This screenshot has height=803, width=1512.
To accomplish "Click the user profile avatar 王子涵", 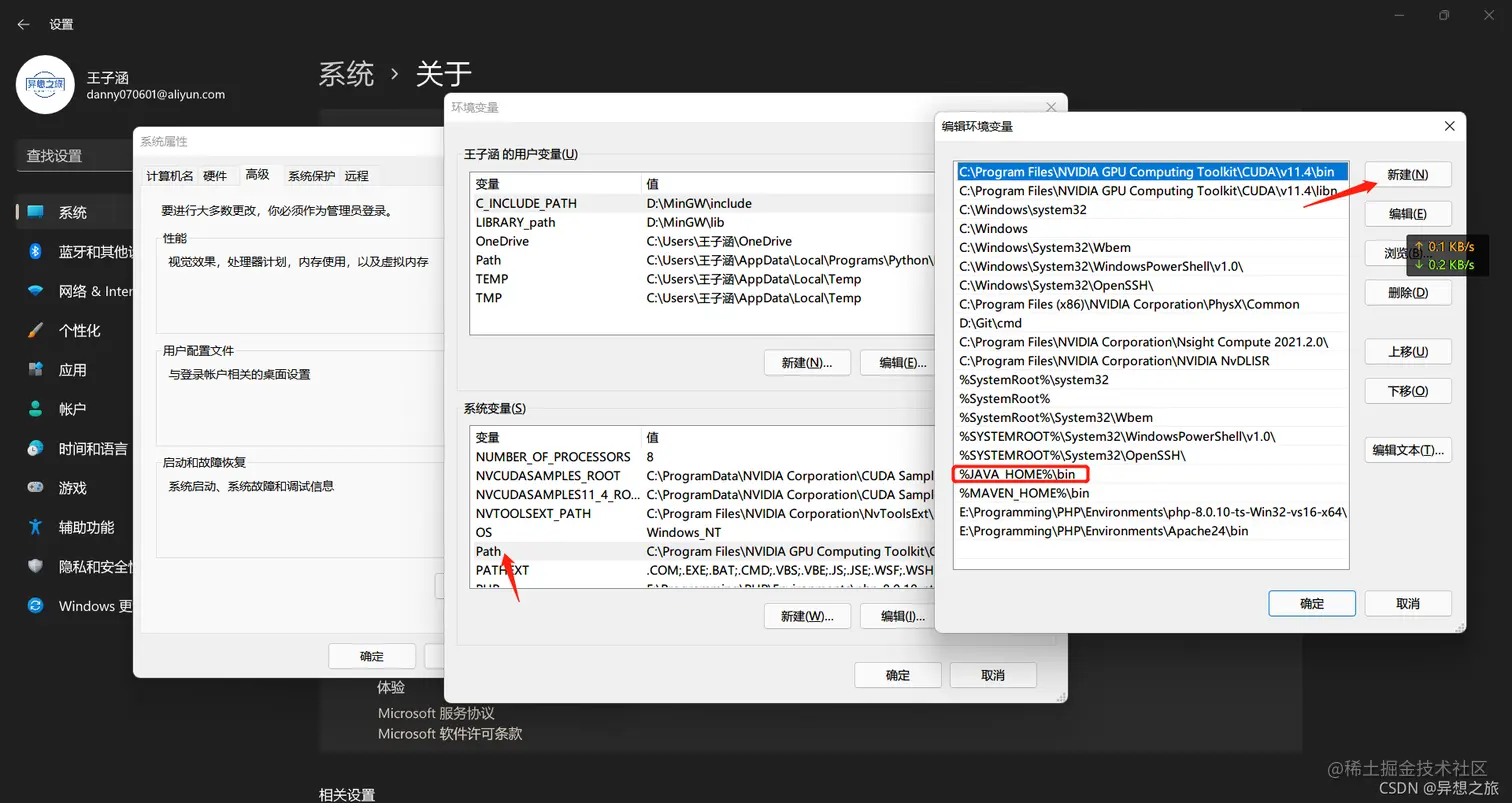I will coord(45,85).
